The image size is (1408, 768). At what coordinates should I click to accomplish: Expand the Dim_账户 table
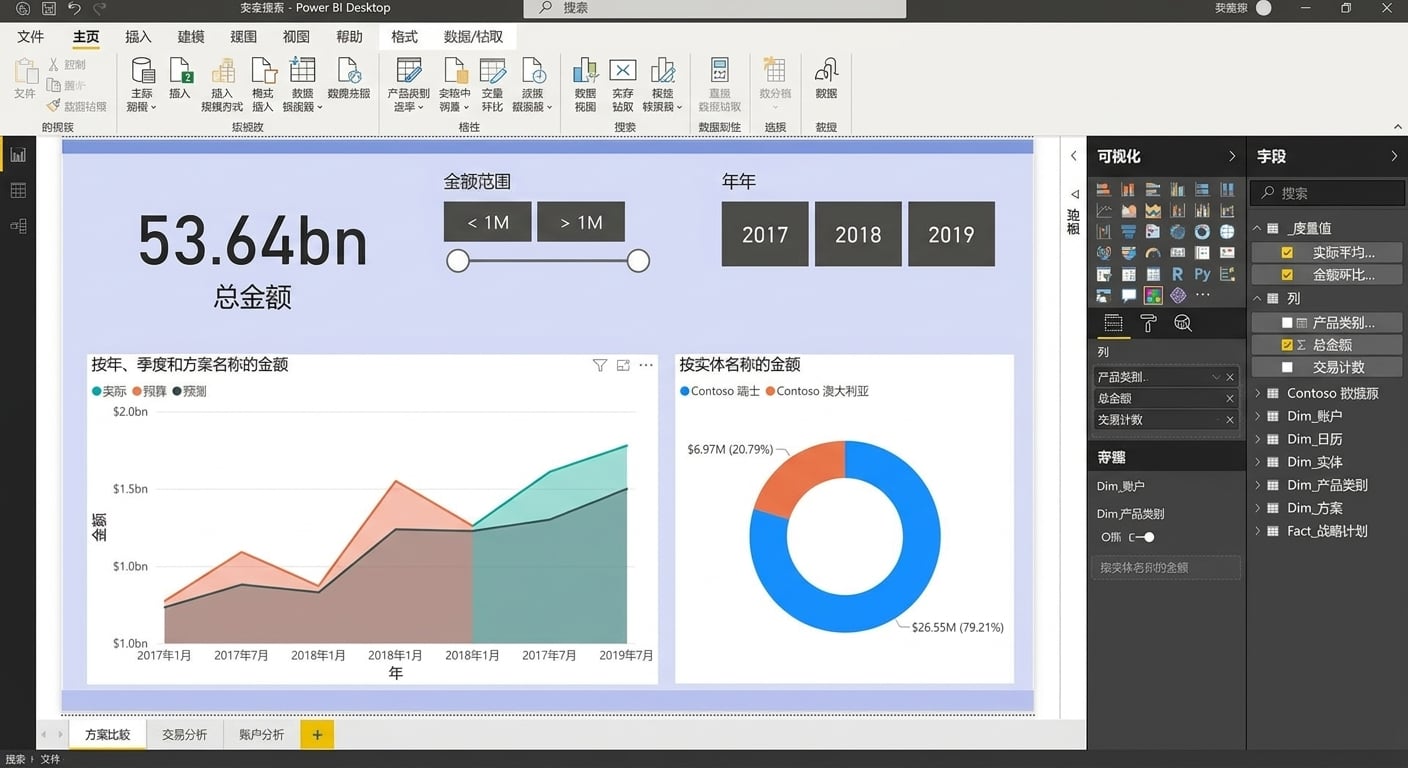point(1258,416)
